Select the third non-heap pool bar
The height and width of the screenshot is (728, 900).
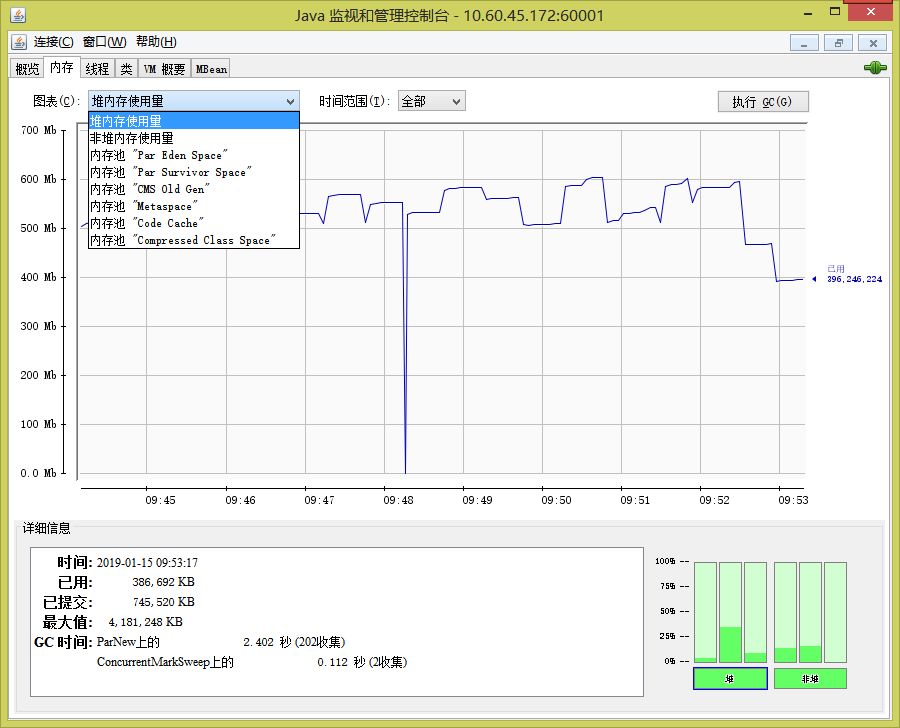[835, 612]
